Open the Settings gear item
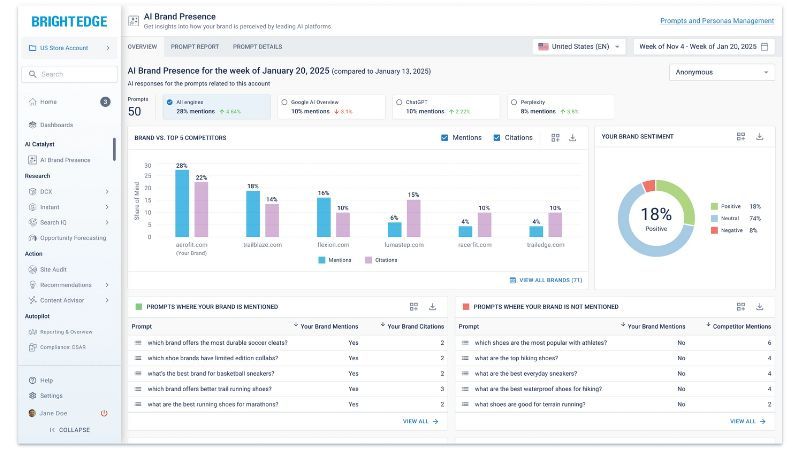The image size is (800, 450). coord(45,396)
